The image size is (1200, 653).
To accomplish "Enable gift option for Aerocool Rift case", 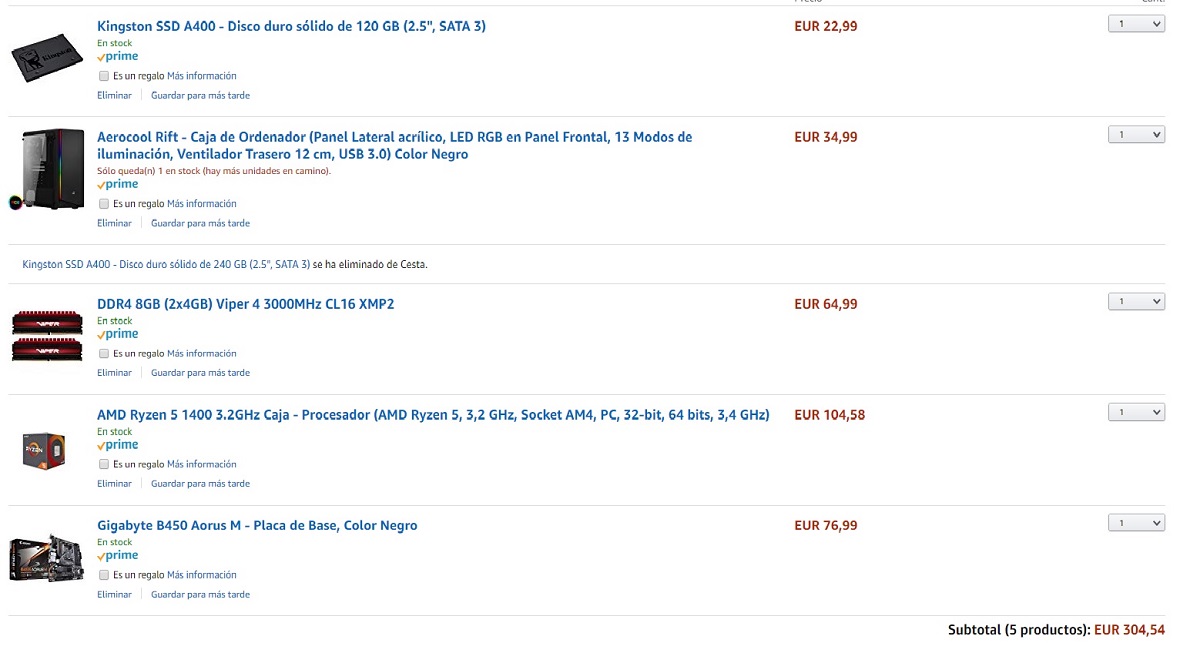I will point(104,204).
